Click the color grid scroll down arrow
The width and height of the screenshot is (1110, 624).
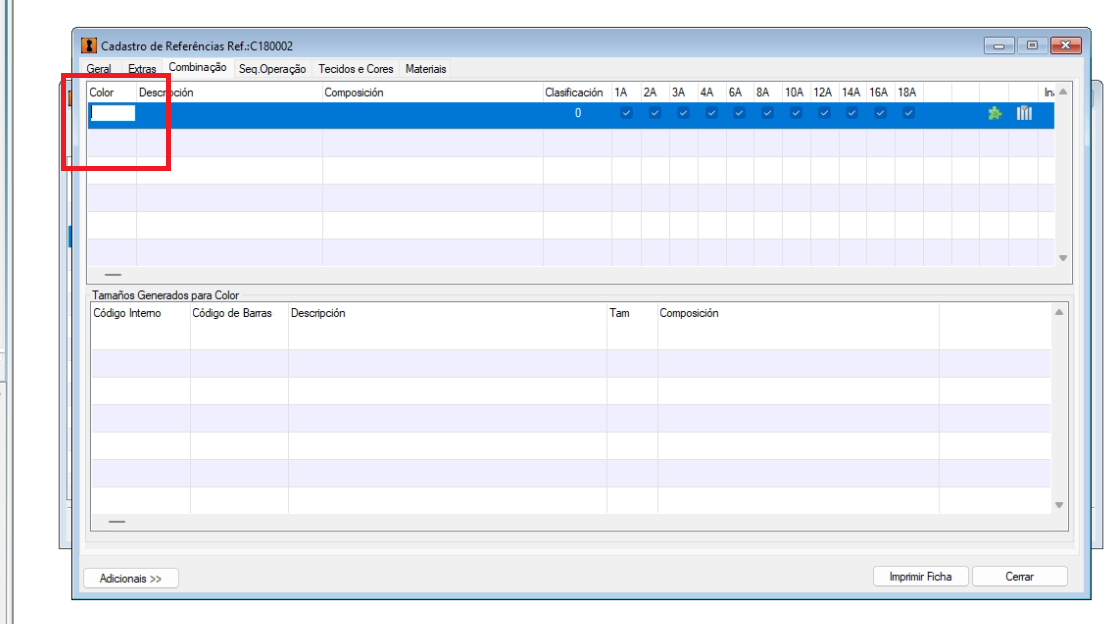click(x=1063, y=259)
